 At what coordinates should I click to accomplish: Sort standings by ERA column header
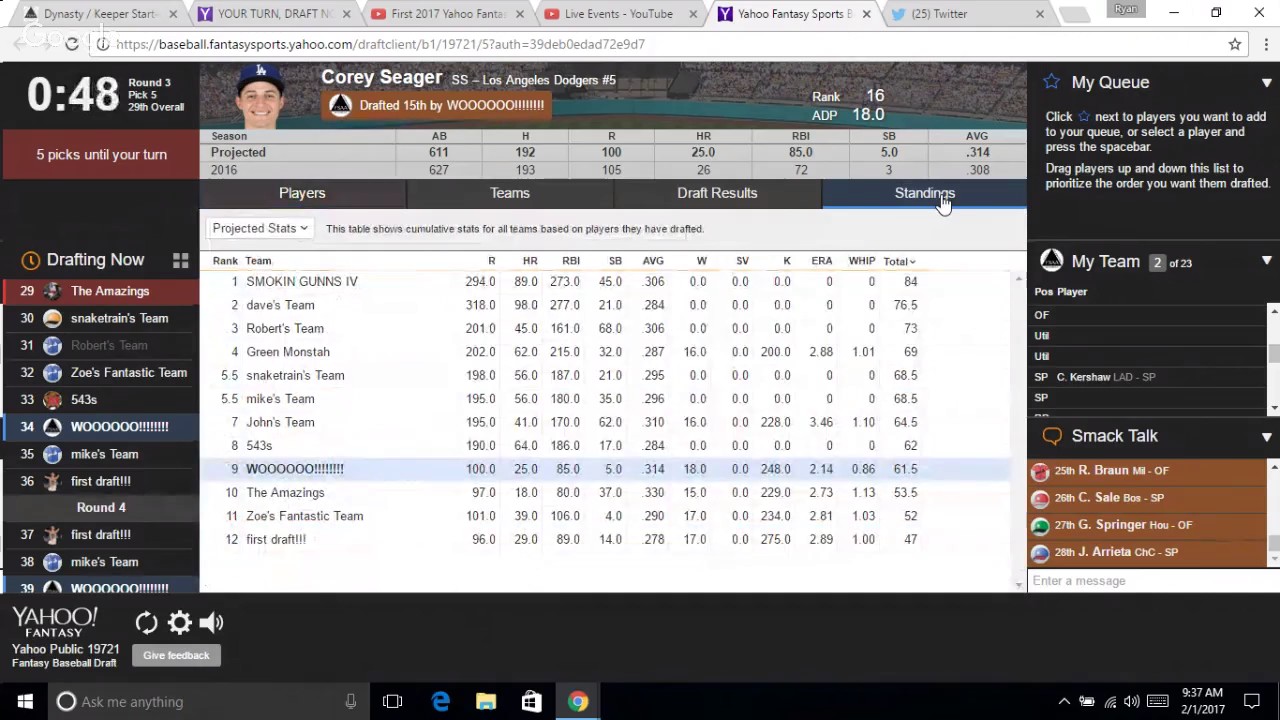[822, 261]
